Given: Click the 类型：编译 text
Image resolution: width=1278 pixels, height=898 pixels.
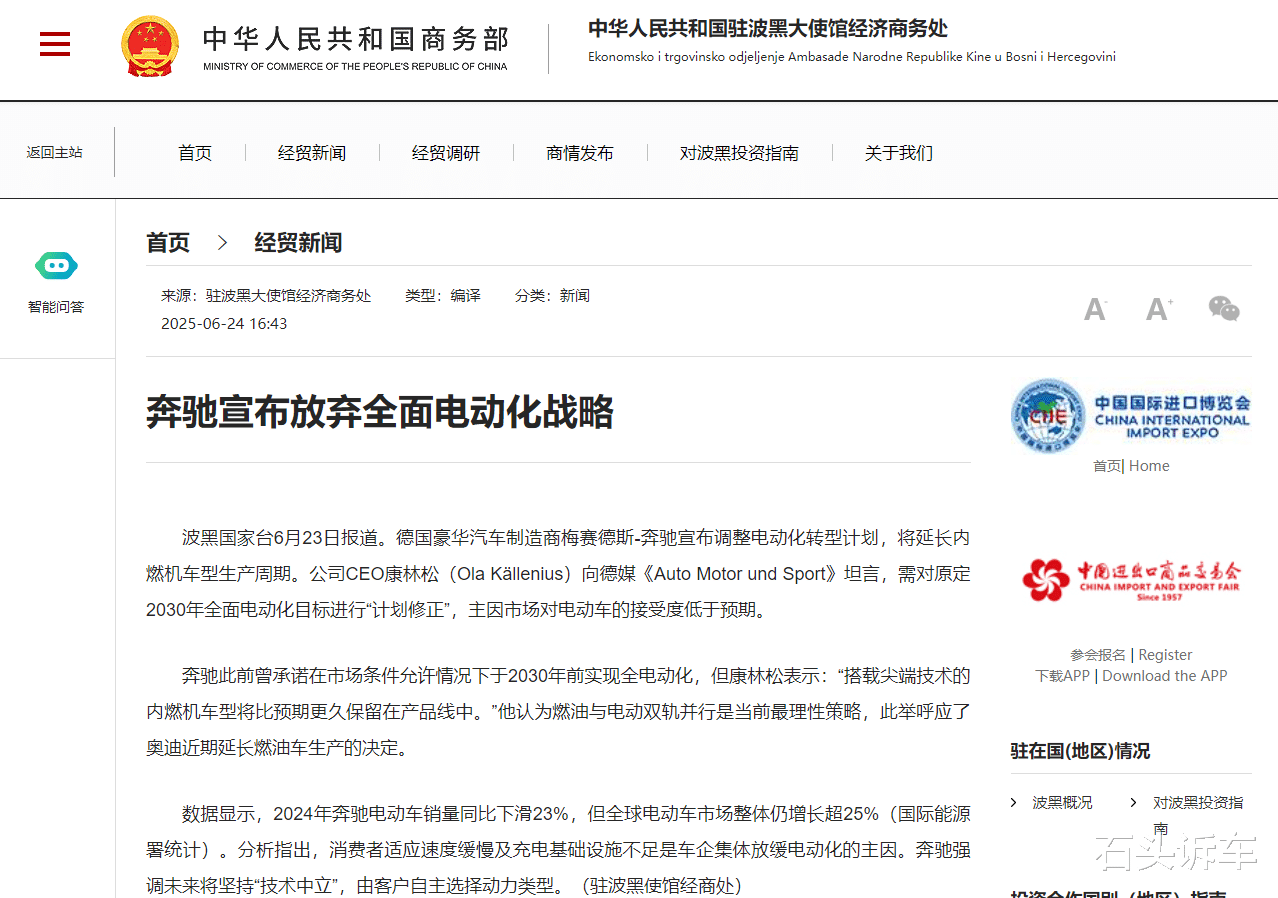Looking at the screenshot, I should point(443,296).
